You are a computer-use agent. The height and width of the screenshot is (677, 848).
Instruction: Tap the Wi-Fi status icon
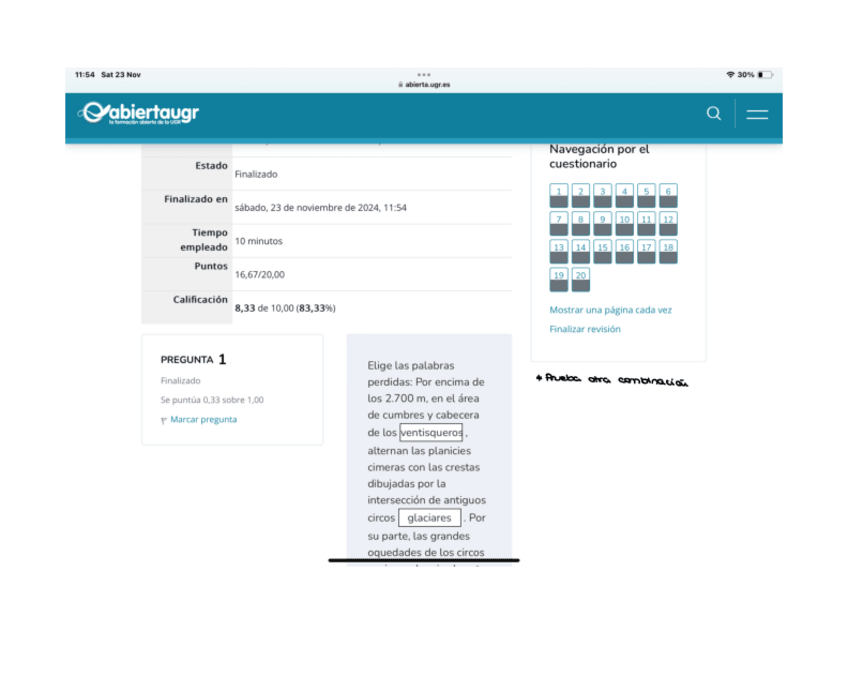pyautogui.click(x=730, y=75)
